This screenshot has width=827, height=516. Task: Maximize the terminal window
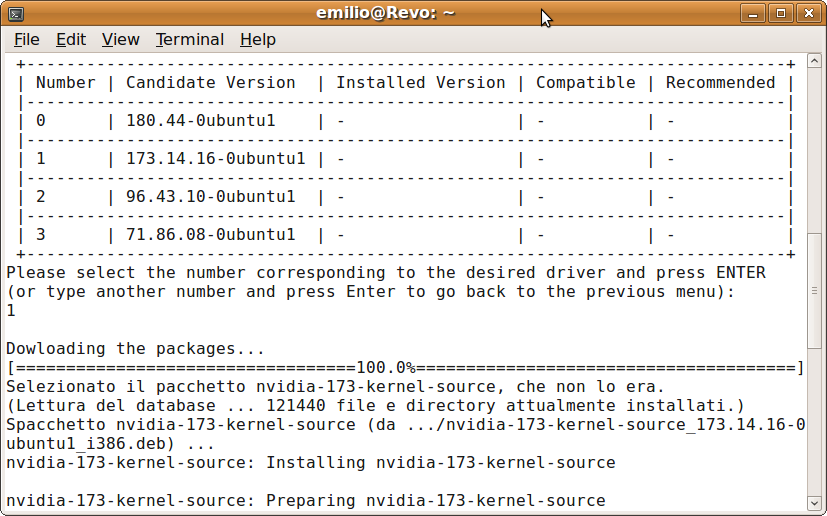coord(781,13)
